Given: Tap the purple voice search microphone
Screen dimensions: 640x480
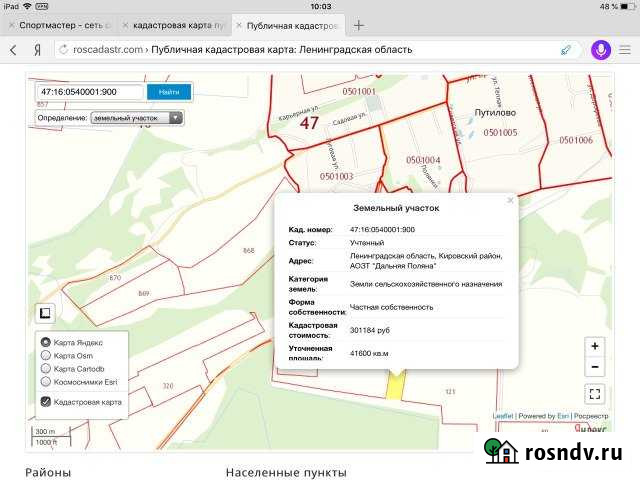Looking at the screenshot, I should 601,49.
